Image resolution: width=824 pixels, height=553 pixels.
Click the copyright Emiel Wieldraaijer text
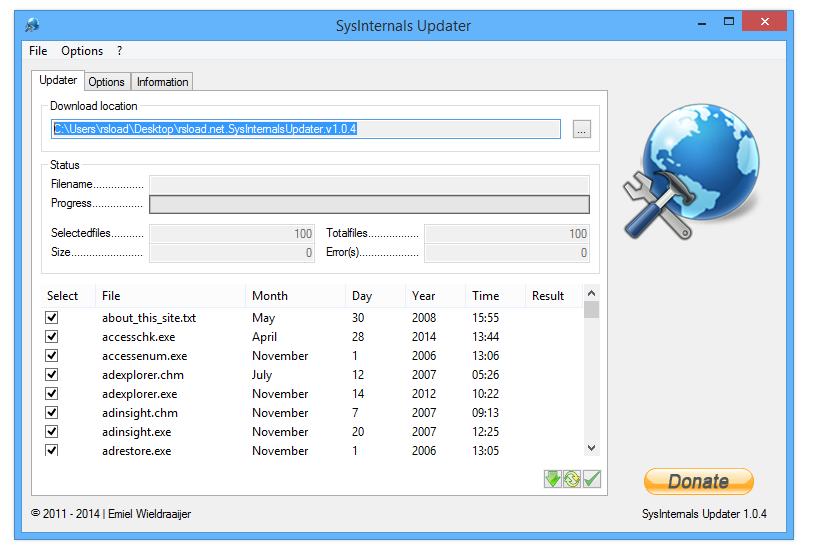[x=111, y=514]
